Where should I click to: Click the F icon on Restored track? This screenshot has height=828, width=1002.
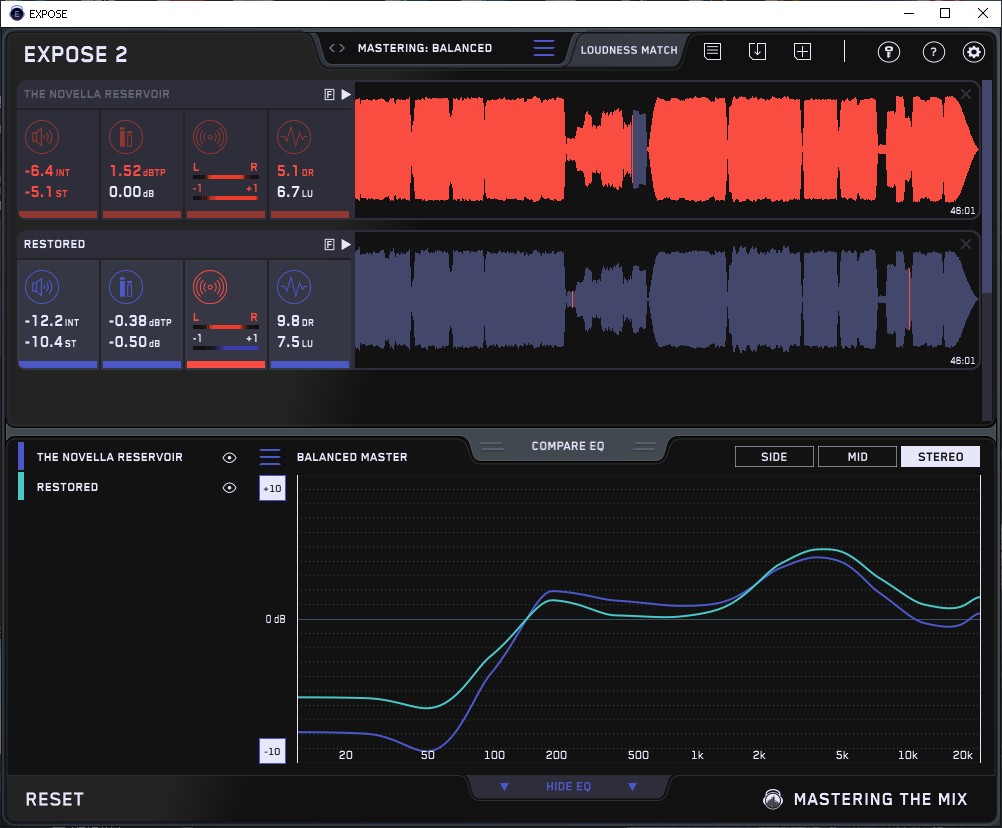(x=329, y=244)
